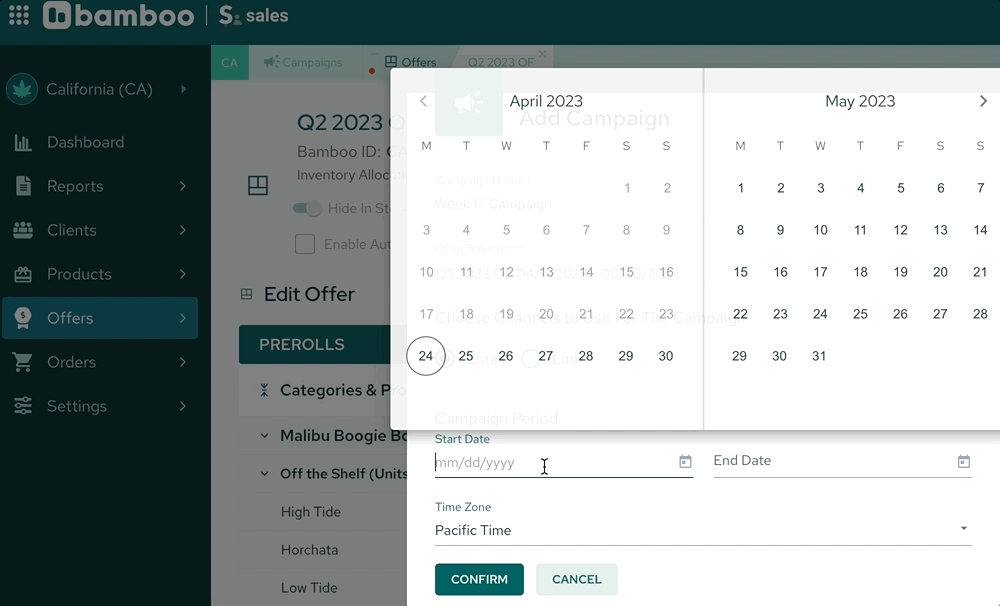Click the Categories collapse arrows icon
This screenshot has height=606, width=1000.
tap(264, 390)
